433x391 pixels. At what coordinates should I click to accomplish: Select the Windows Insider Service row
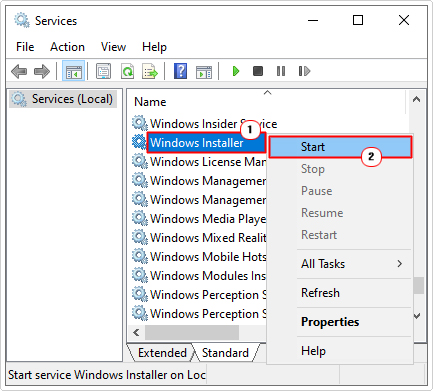[213, 123]
